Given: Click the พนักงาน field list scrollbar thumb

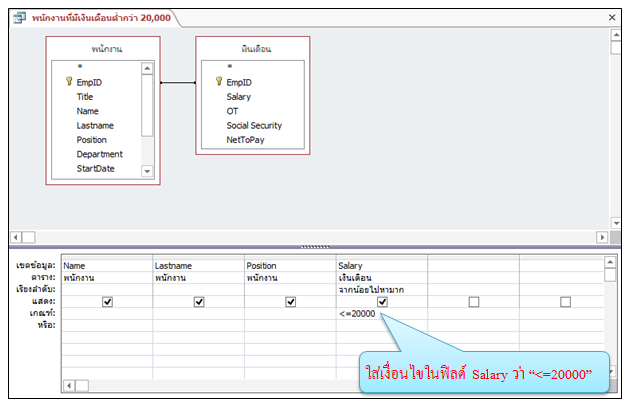Looking at the screenshot, I should tap(147, 105).
